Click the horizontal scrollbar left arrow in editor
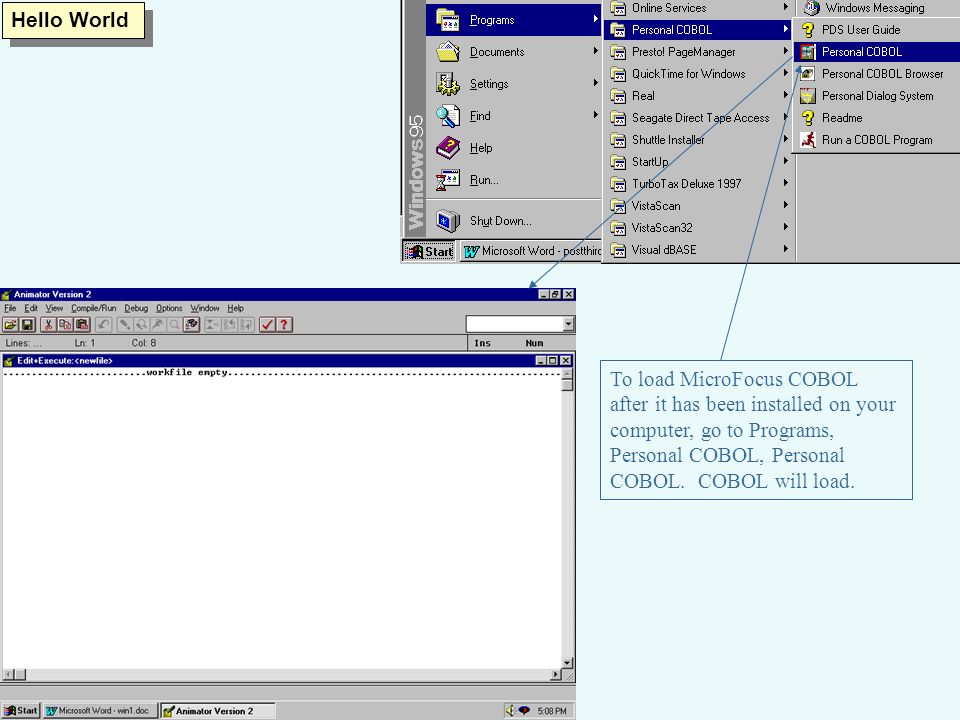The height and width of the screenshot is (720, 960). pos(8,674)
